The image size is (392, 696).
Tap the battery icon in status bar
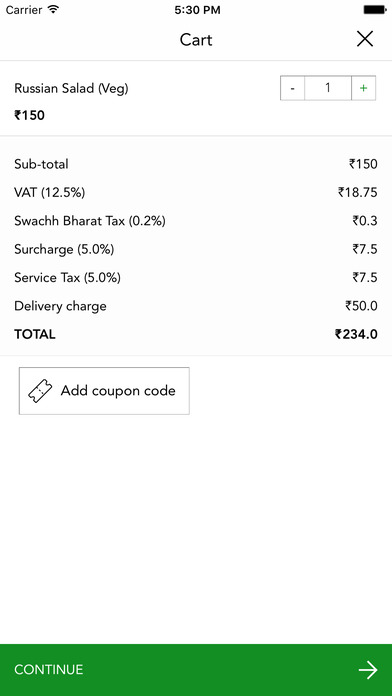coord(375,10)
